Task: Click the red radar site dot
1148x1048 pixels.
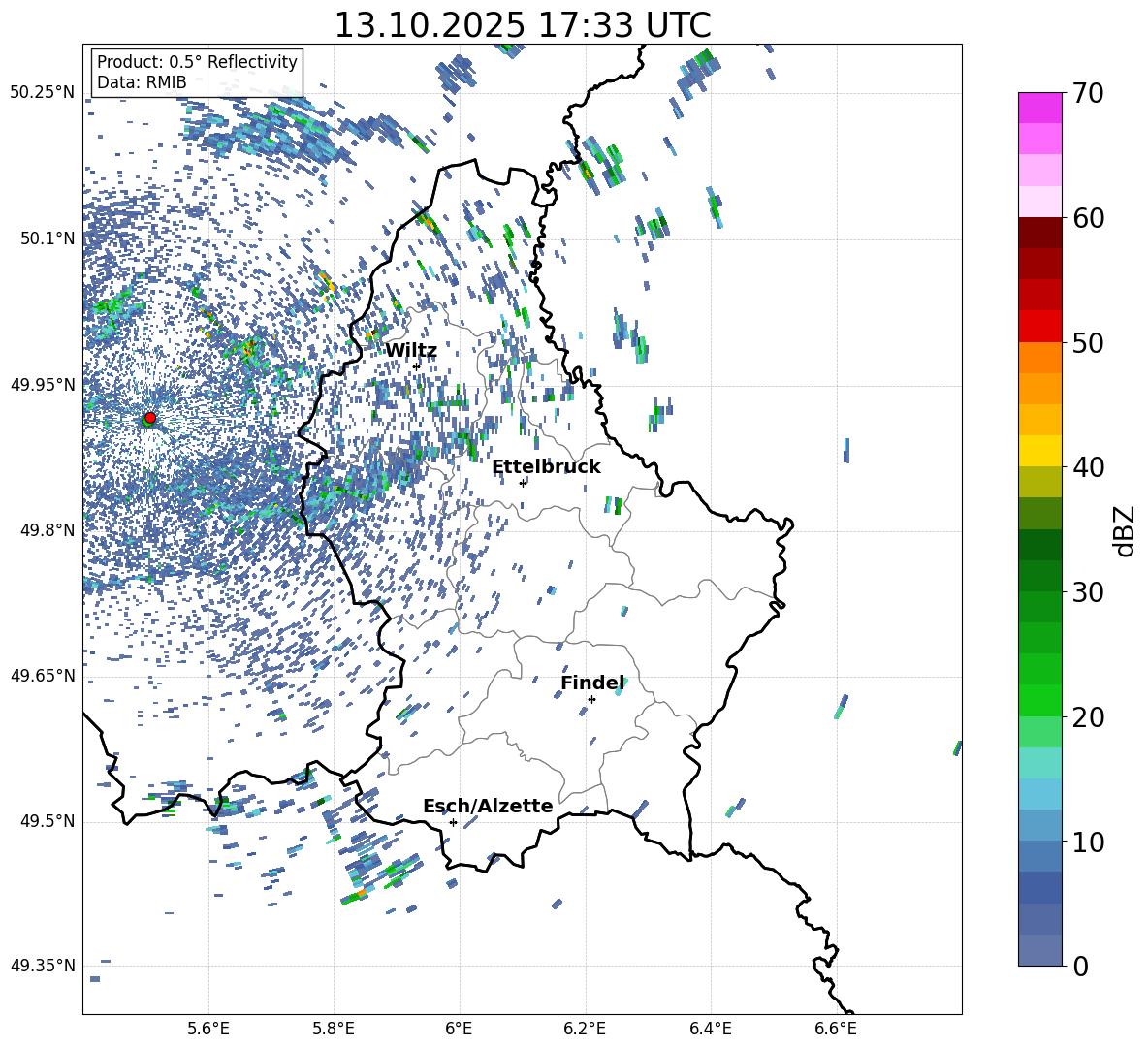Action: click(x=149, y=418)
